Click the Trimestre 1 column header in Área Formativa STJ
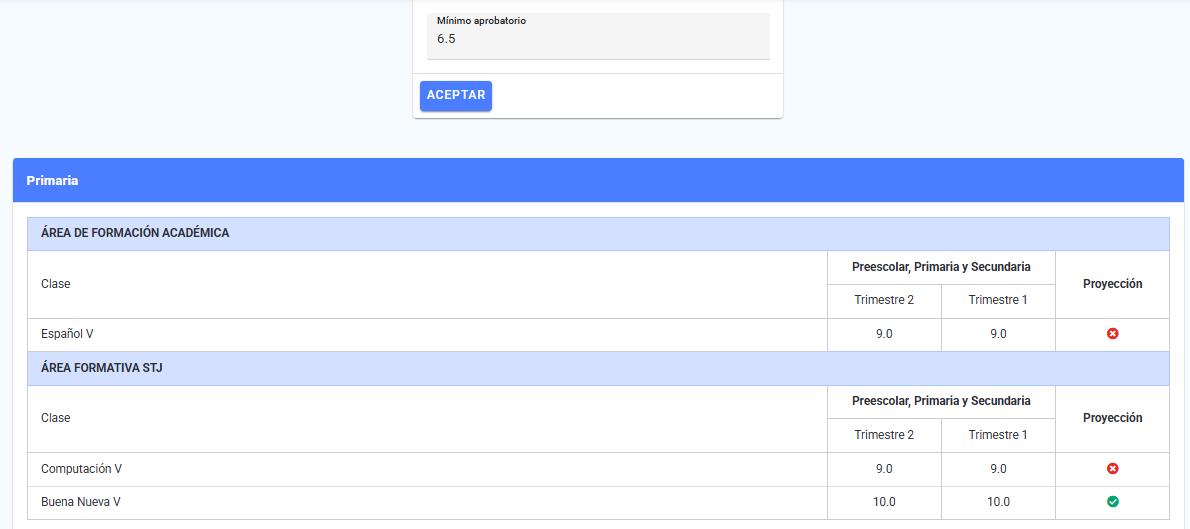Viewport: 1190px width, 529px height. pyautogui.click(x=998, y=435)
